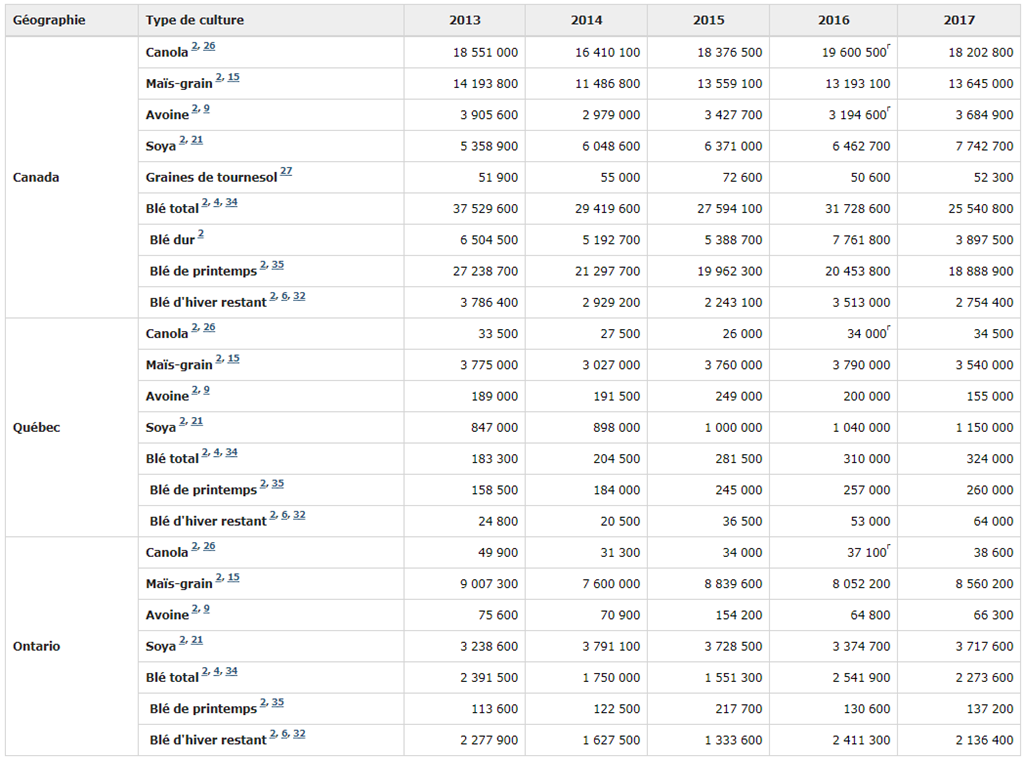Open footnote 15 for Québec Maïs-grain
This screenshot has height=761, width=1024.
click(x=233, y=359)
